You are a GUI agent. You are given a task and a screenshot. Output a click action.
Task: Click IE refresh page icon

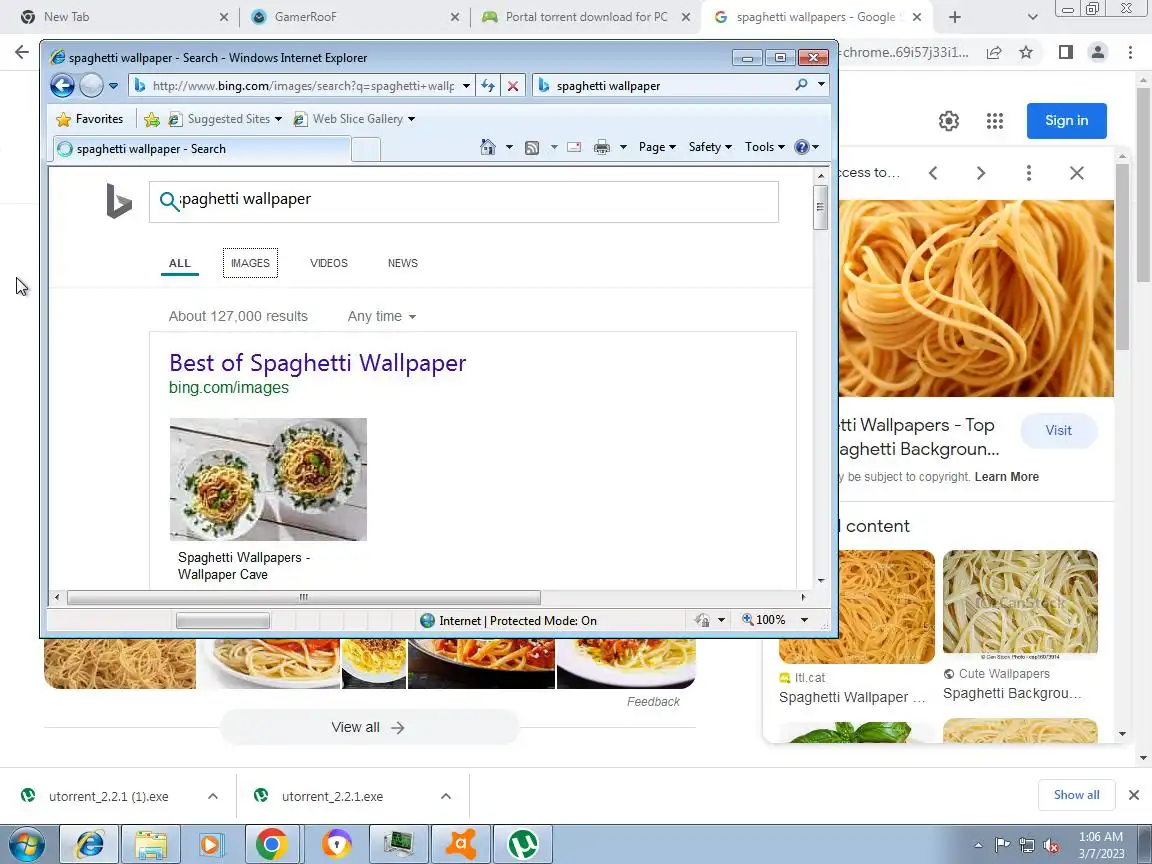pyautogui.click(x=488, y=86)
